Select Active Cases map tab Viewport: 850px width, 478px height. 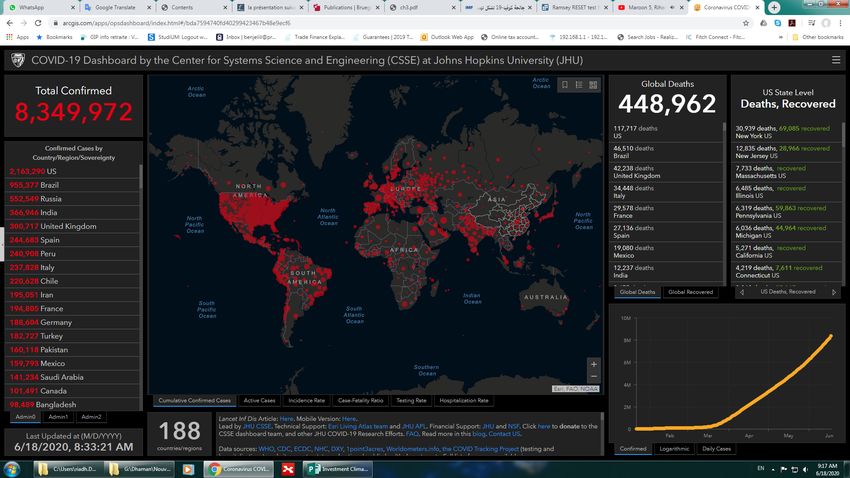259,401
